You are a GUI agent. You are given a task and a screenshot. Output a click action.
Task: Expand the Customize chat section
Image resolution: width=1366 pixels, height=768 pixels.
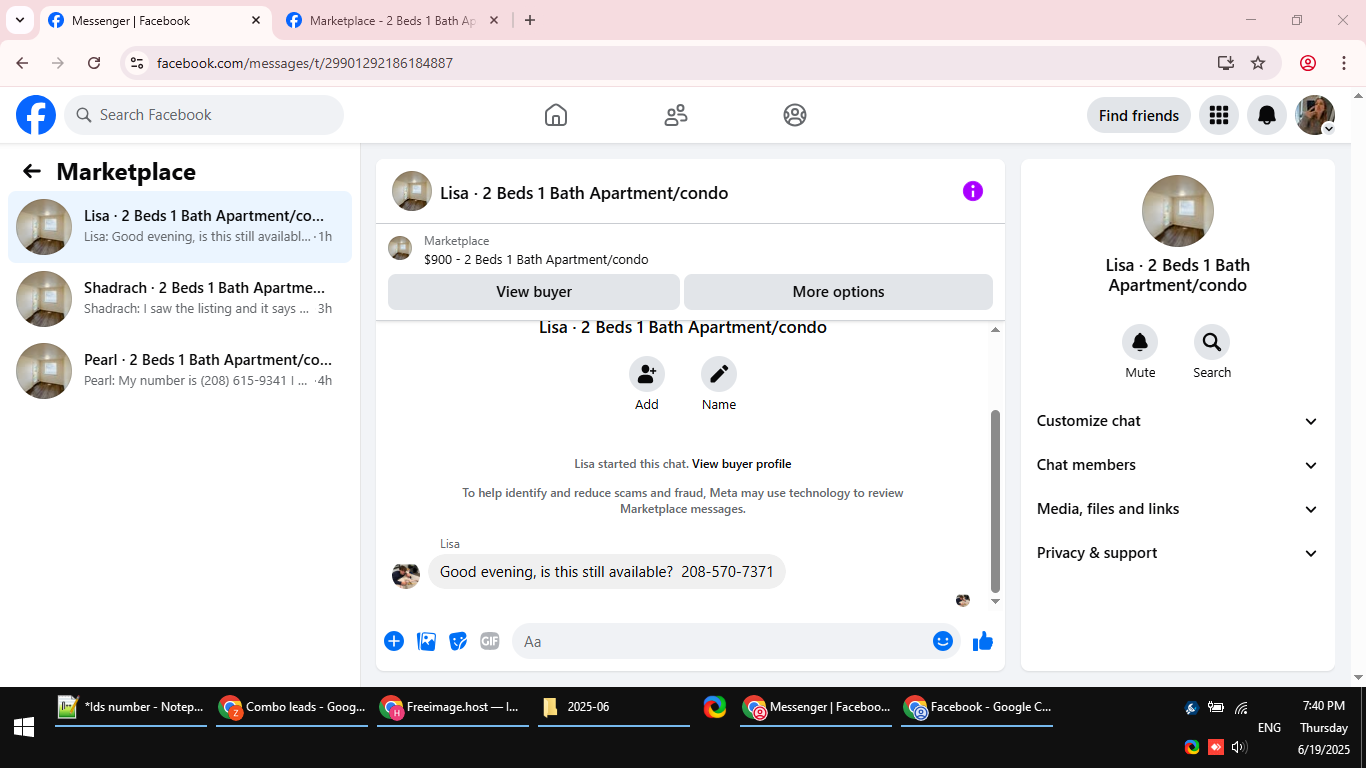tap(1178, 421)
